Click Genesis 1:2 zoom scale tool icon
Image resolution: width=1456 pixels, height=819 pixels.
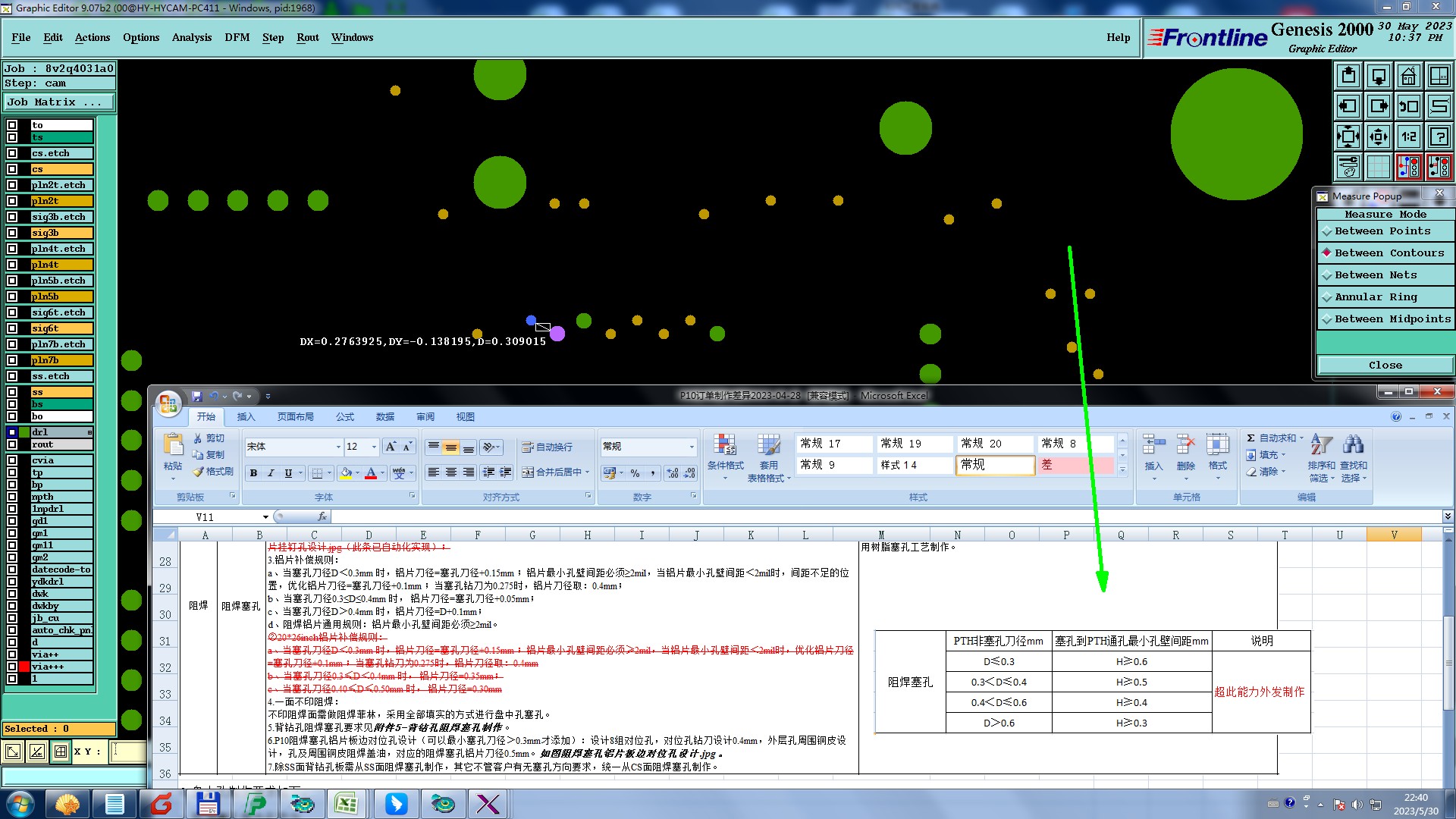click(x=1408, y=136)
